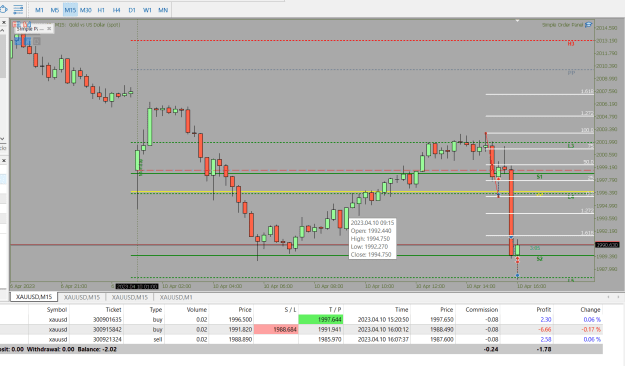Click the Simple Order Panel expert icon
The width and height of the screenshot is (625, 366).
588,25
